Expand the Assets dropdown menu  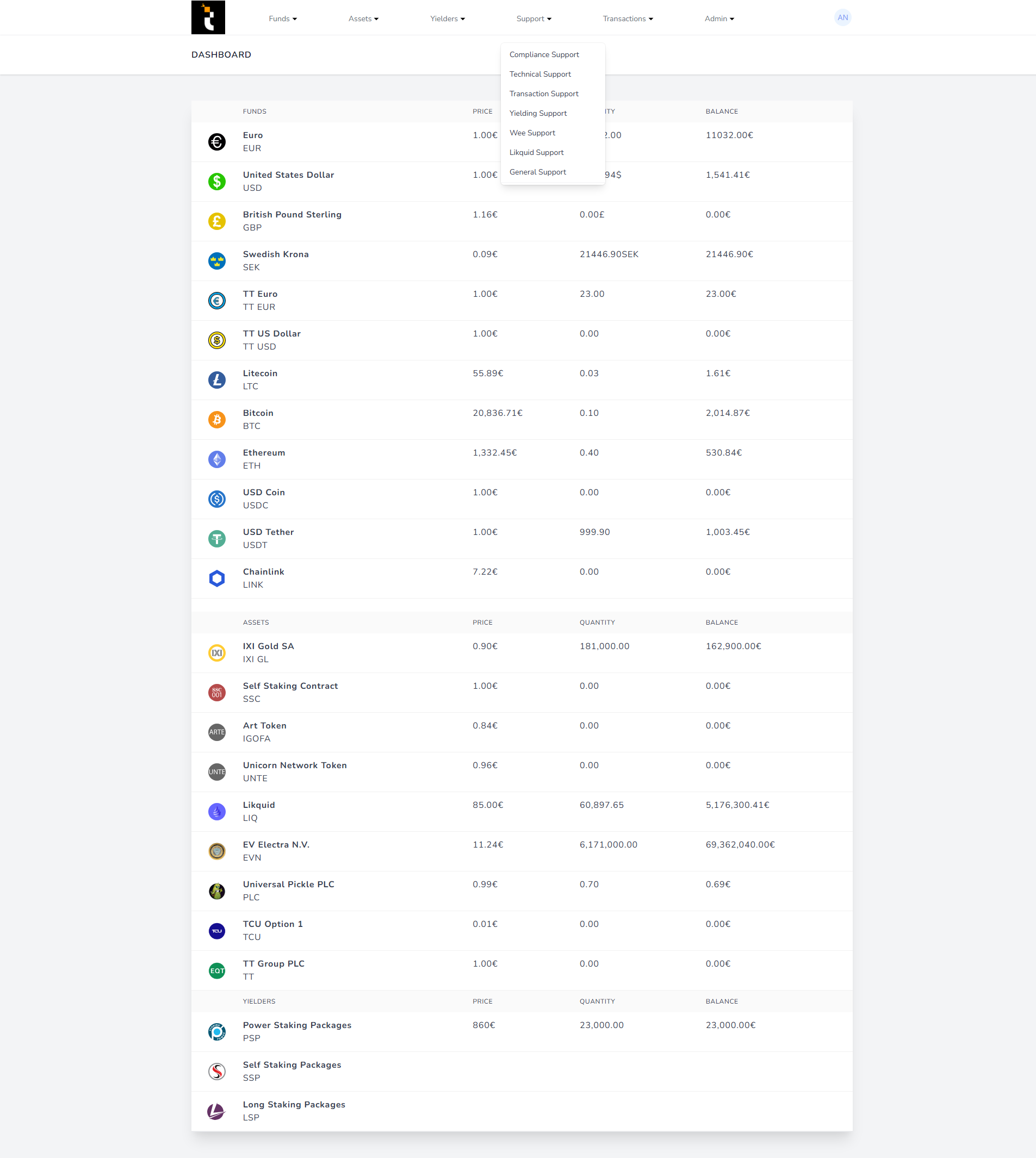point(364,19)
